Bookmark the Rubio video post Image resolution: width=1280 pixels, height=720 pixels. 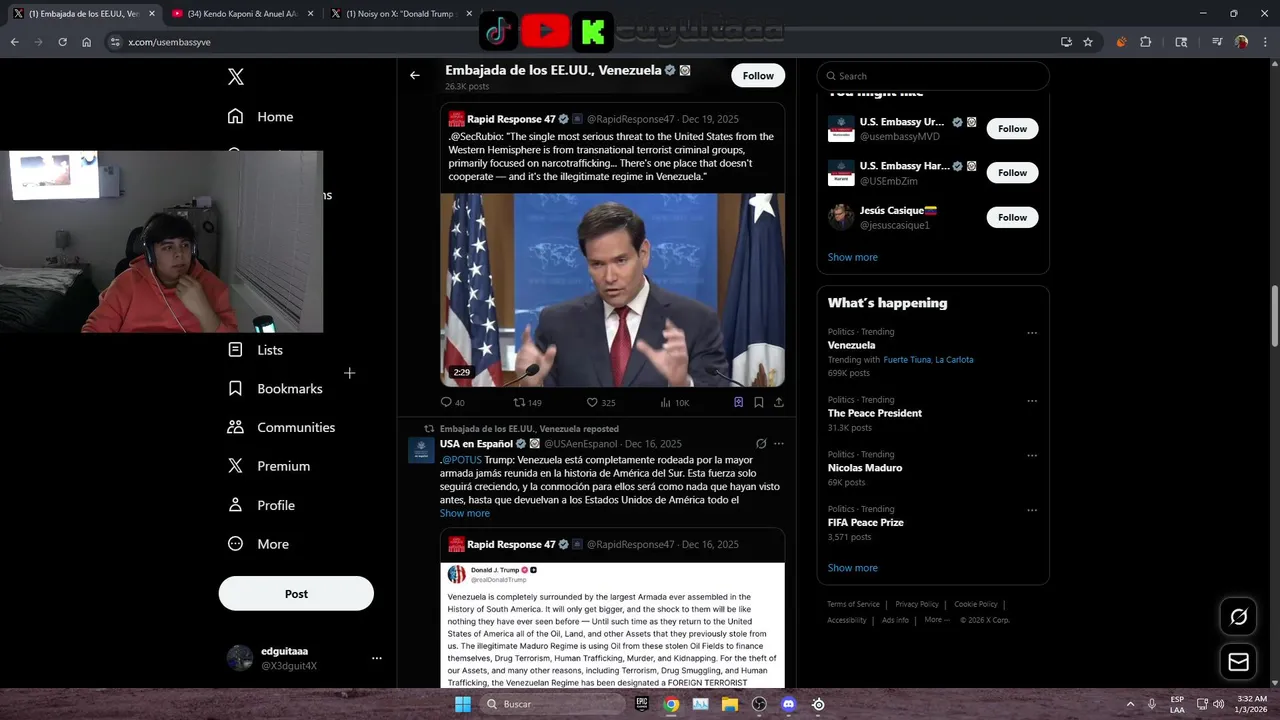click(x=759, y=402)
